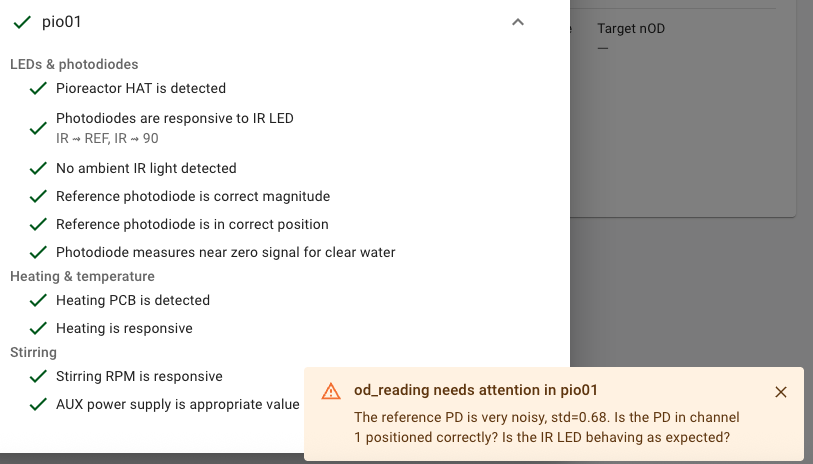Dismiss the od_reading warning notification
The image size is (813, 464).
coord(781,392)
